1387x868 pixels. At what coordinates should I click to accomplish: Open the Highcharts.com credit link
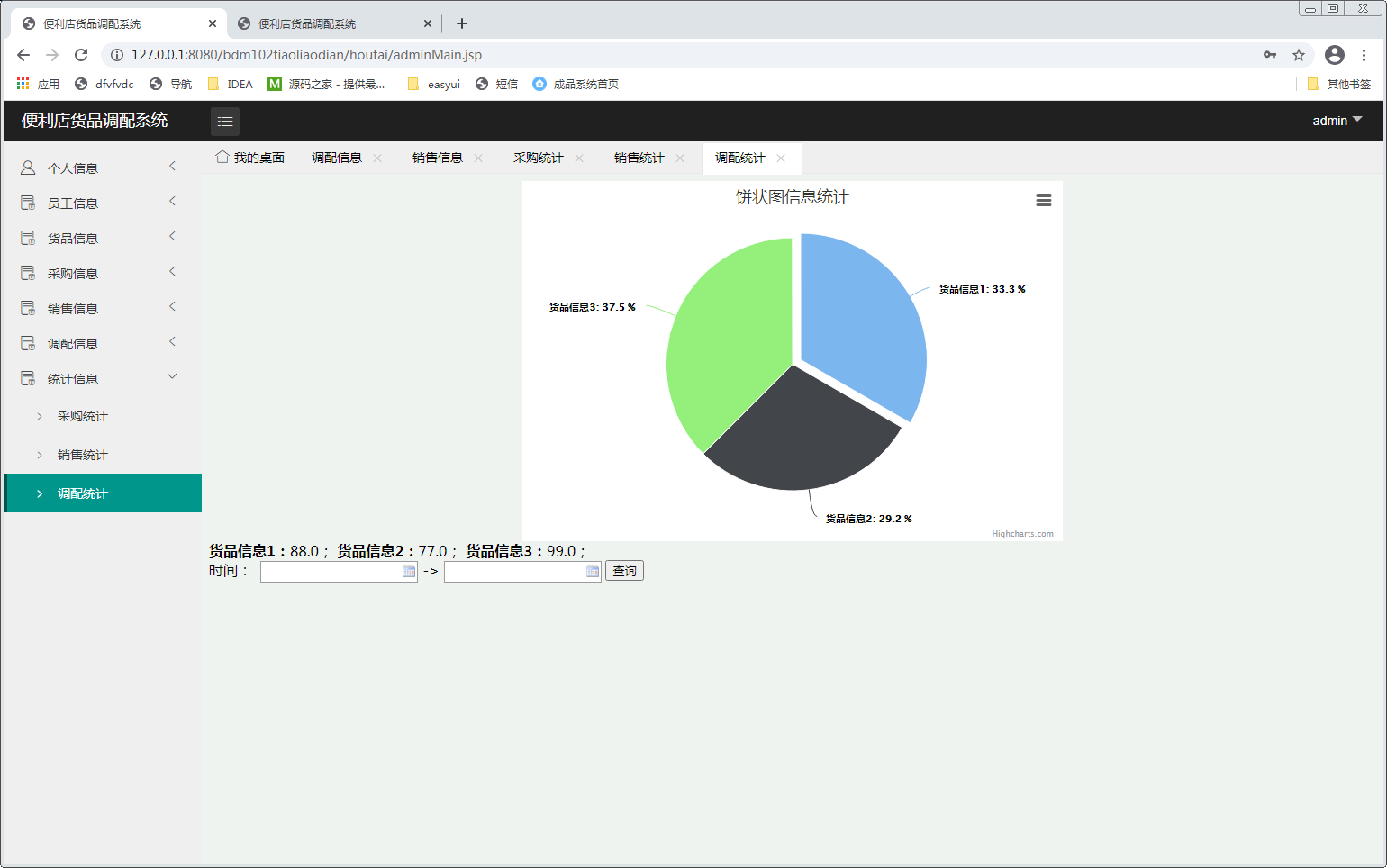(1022, 534)
